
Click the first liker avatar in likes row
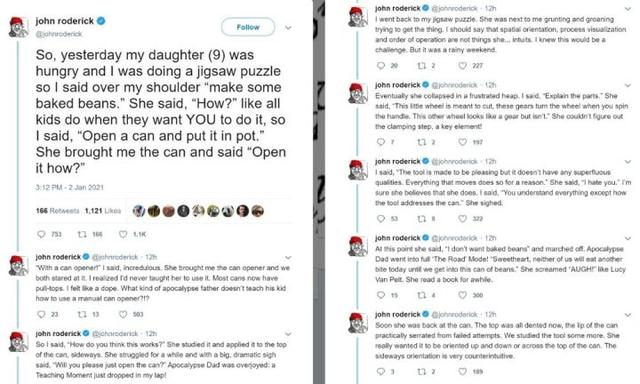(139, 211)
